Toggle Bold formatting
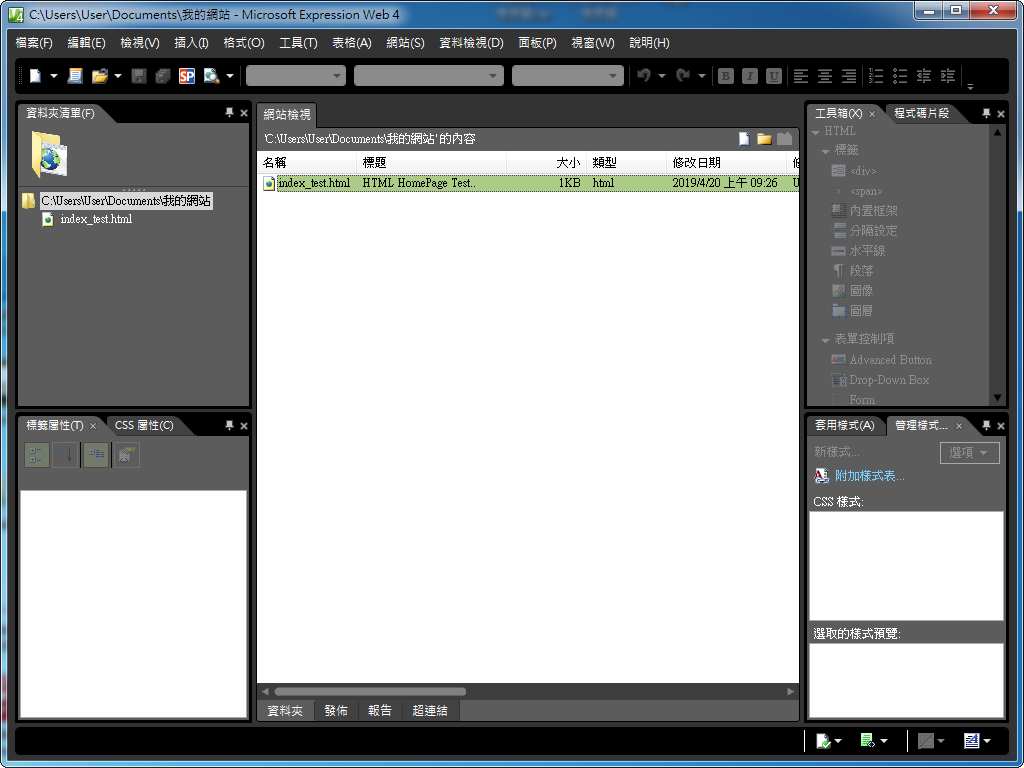 click(x=726, y=76)
